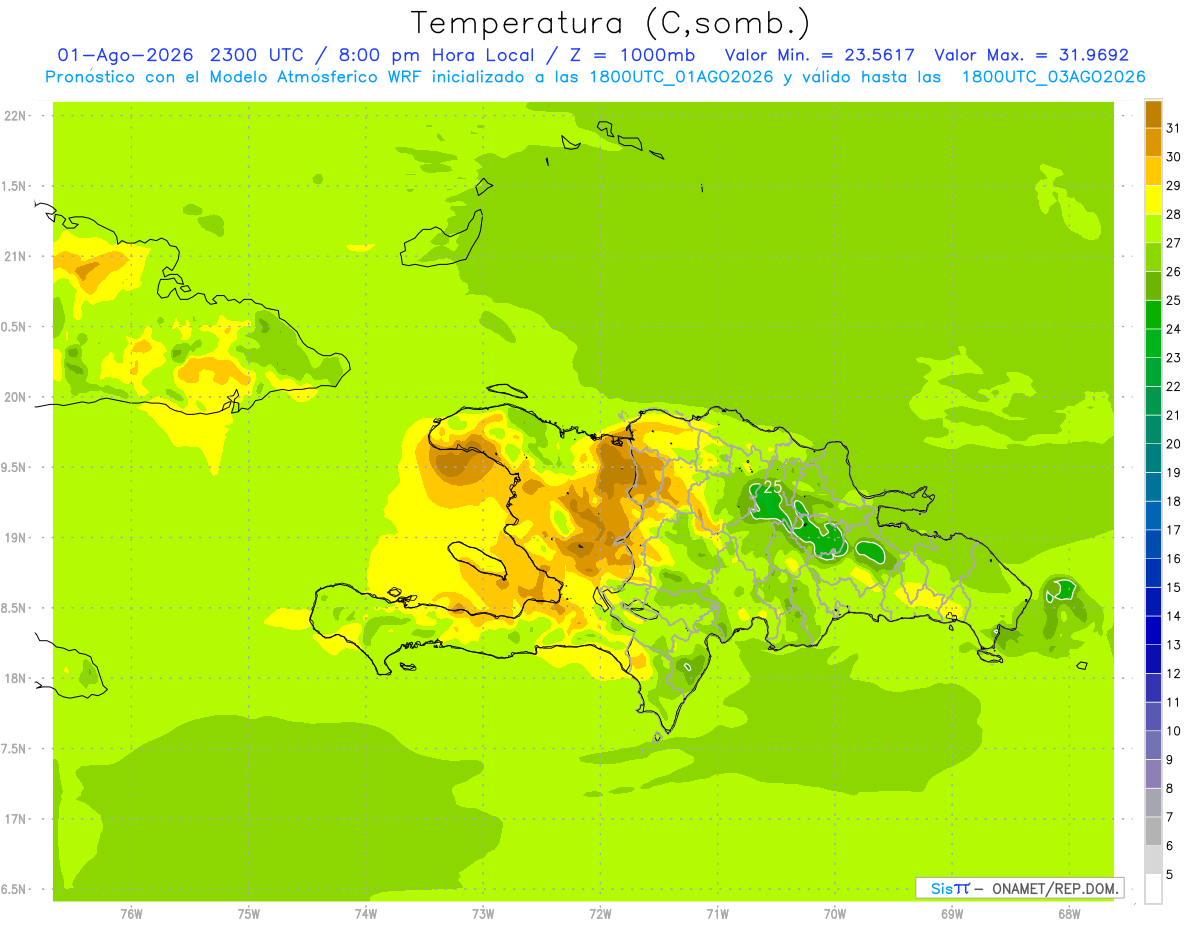Screen dimensions: 1200x927
Task: Click the green legend swatch between 24 and 25
Action: [1153, 314]
